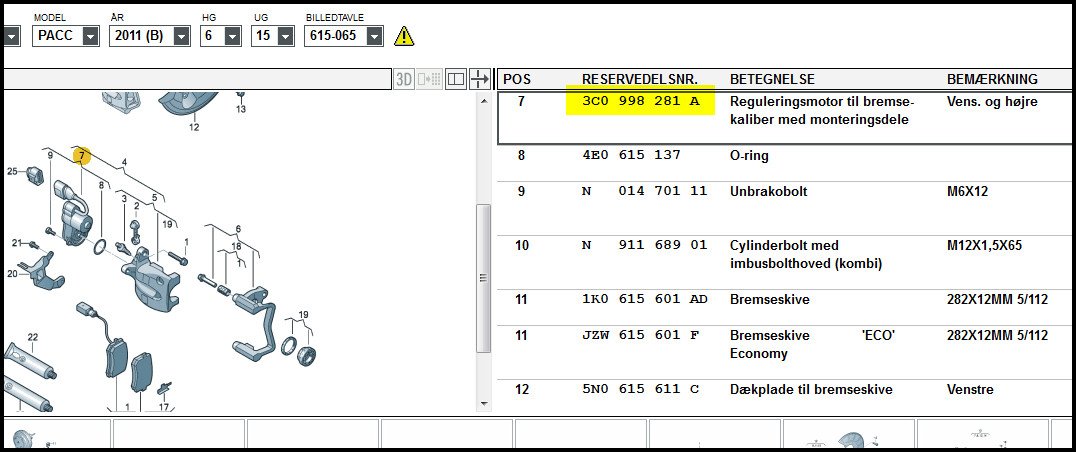This screenshot has width=1076, height=452.
Task: Click the collapse panel arrows icon
Action: (480, 79)
